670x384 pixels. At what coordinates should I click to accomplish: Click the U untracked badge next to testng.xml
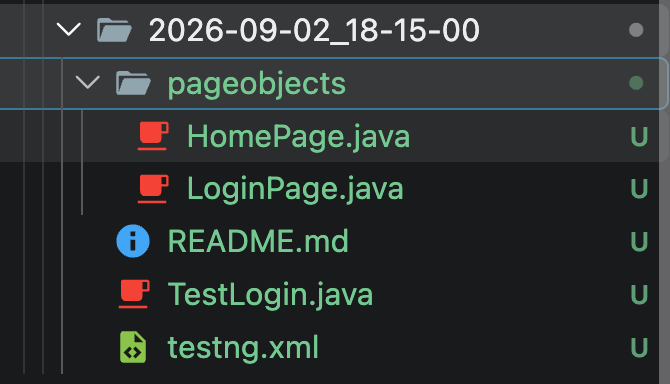pyautogui.click(x=639, y=347)
